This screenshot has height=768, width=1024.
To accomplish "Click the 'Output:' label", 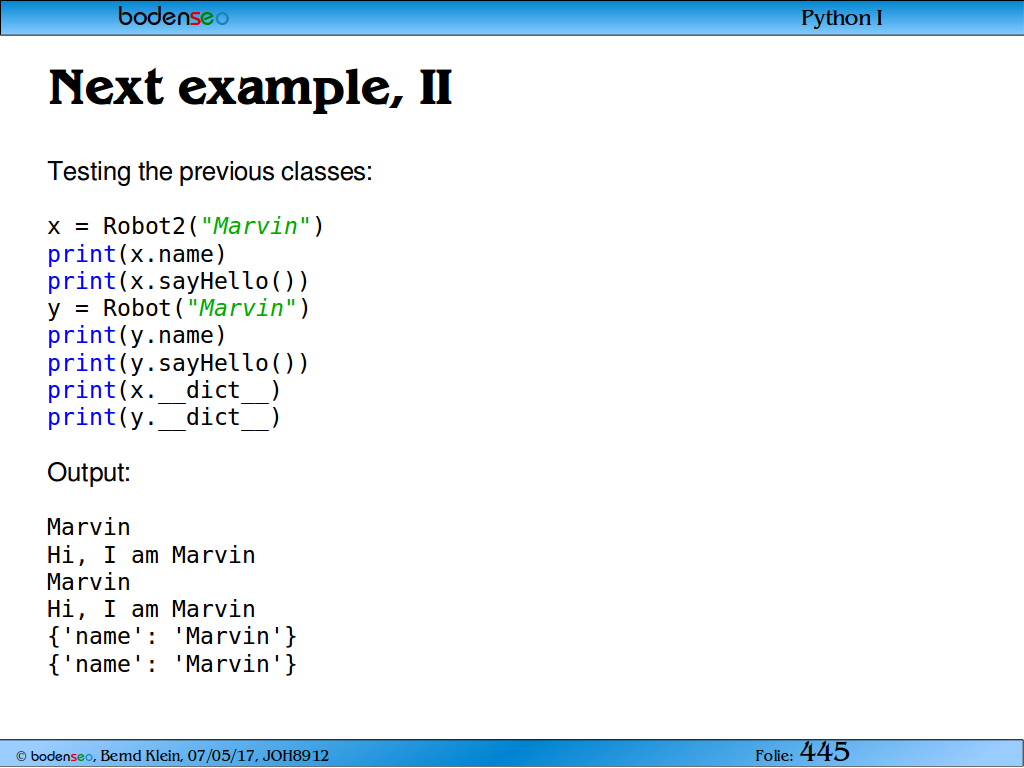I will tap(89, 472).
